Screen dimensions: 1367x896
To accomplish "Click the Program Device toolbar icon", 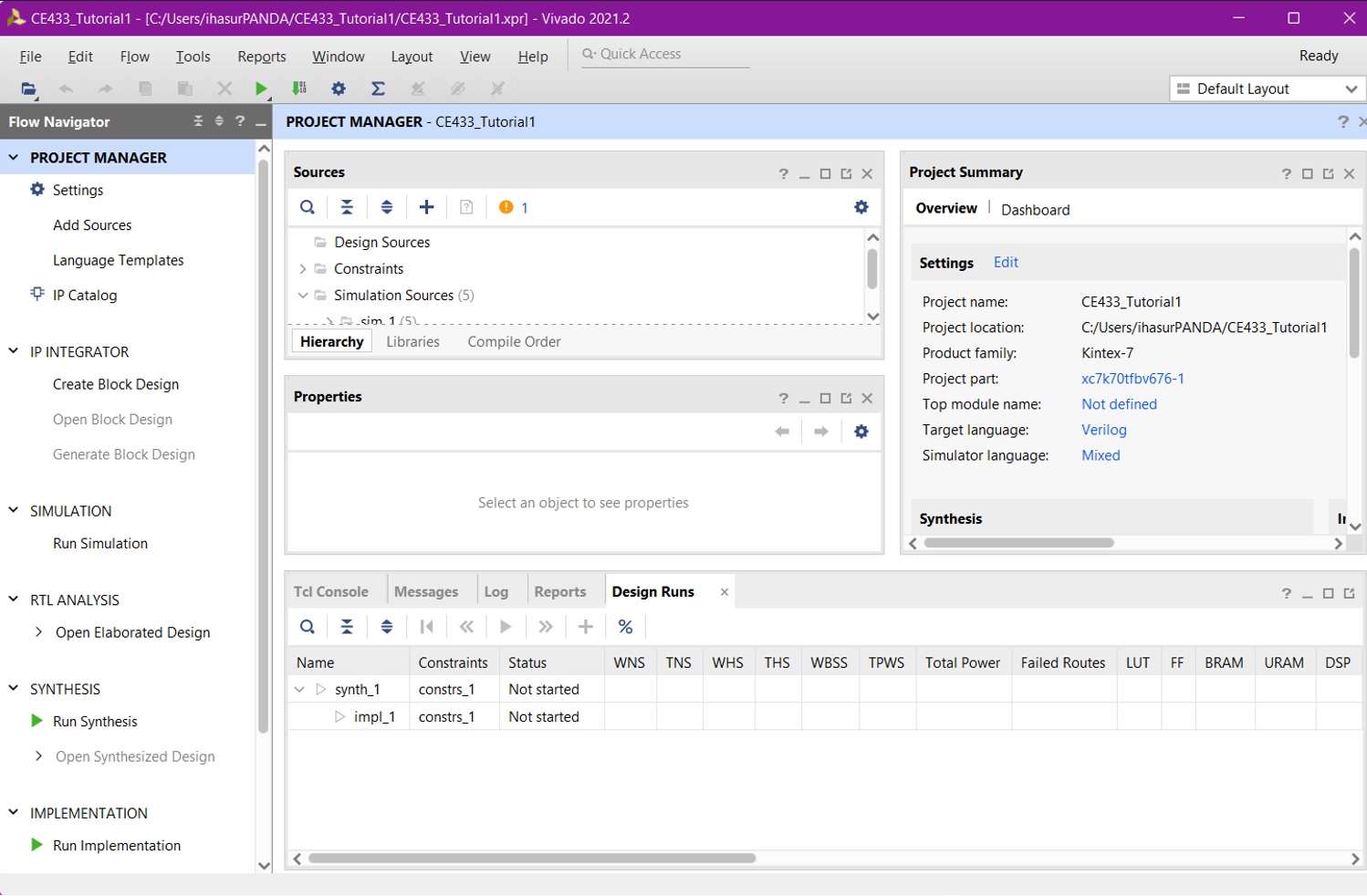I will [299, 89].
